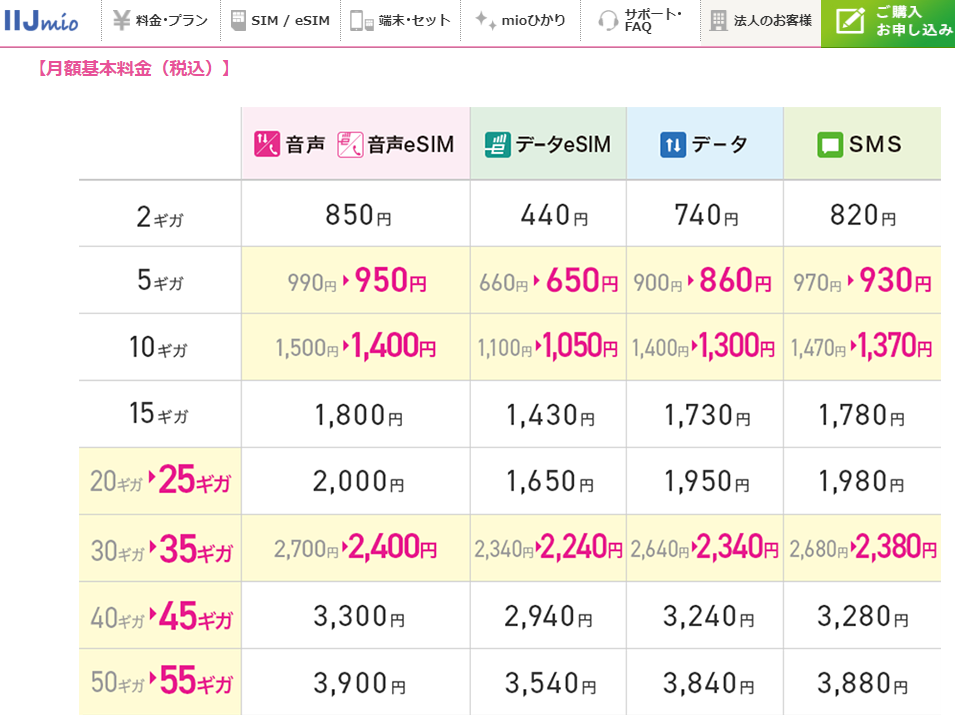This screenshot has height=715, width=955.
Task: Open the 法人のお客様 page
Action: [761, 21]
